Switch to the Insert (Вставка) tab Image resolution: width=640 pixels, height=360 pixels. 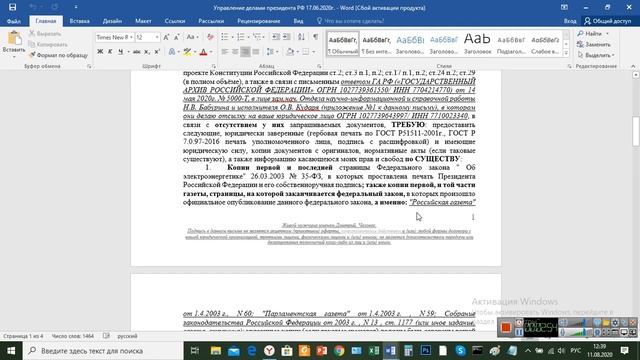pyautogui.click(x=80, y=21)
